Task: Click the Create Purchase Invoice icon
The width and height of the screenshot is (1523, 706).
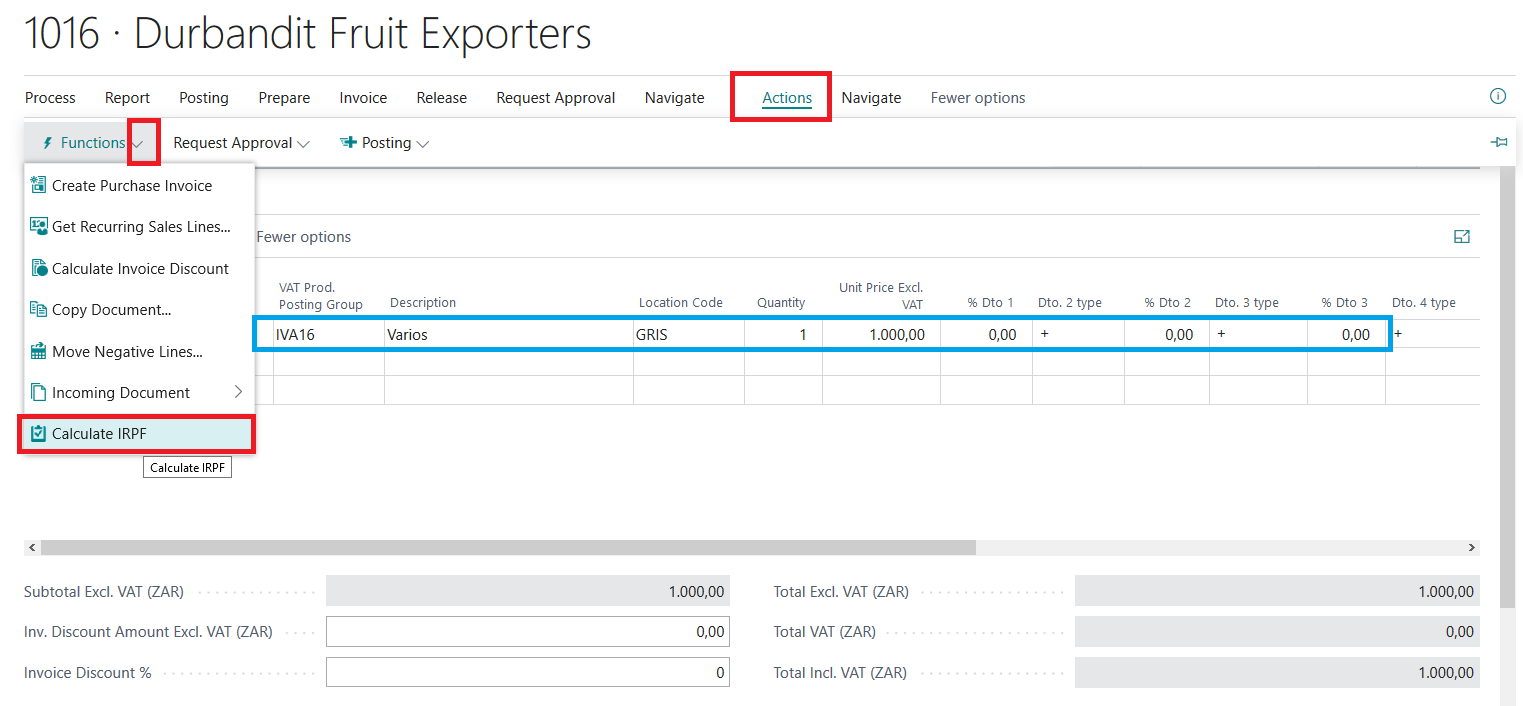Action: coord(39,185)
